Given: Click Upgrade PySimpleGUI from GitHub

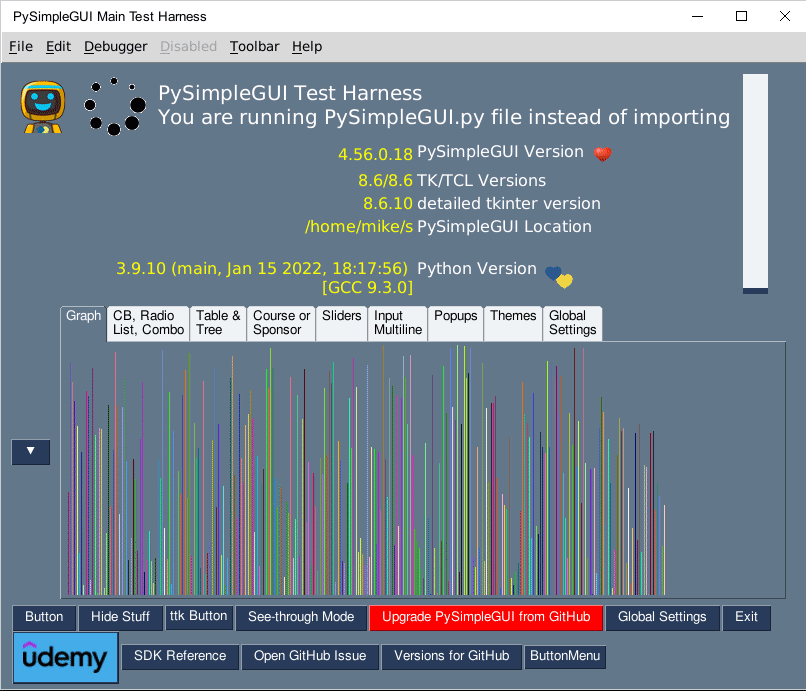Looking at the screenshot, I should pos(486,618).
